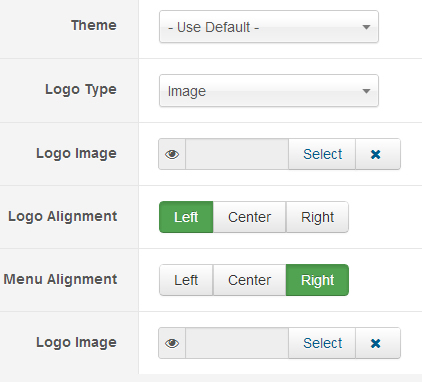This screenshot has height=382, width=422.
Task: Open the Logo Type "Image" dropdown
Action: 269,91
